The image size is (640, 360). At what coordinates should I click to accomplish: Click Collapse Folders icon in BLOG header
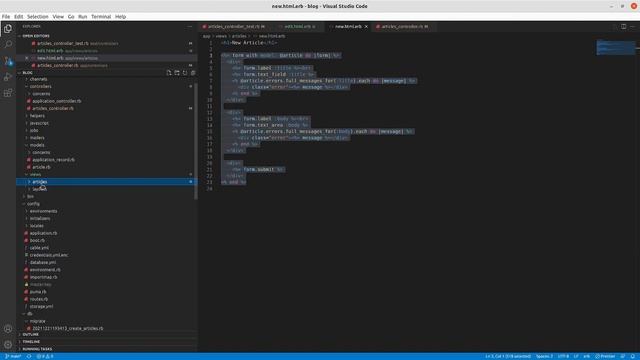193,73
